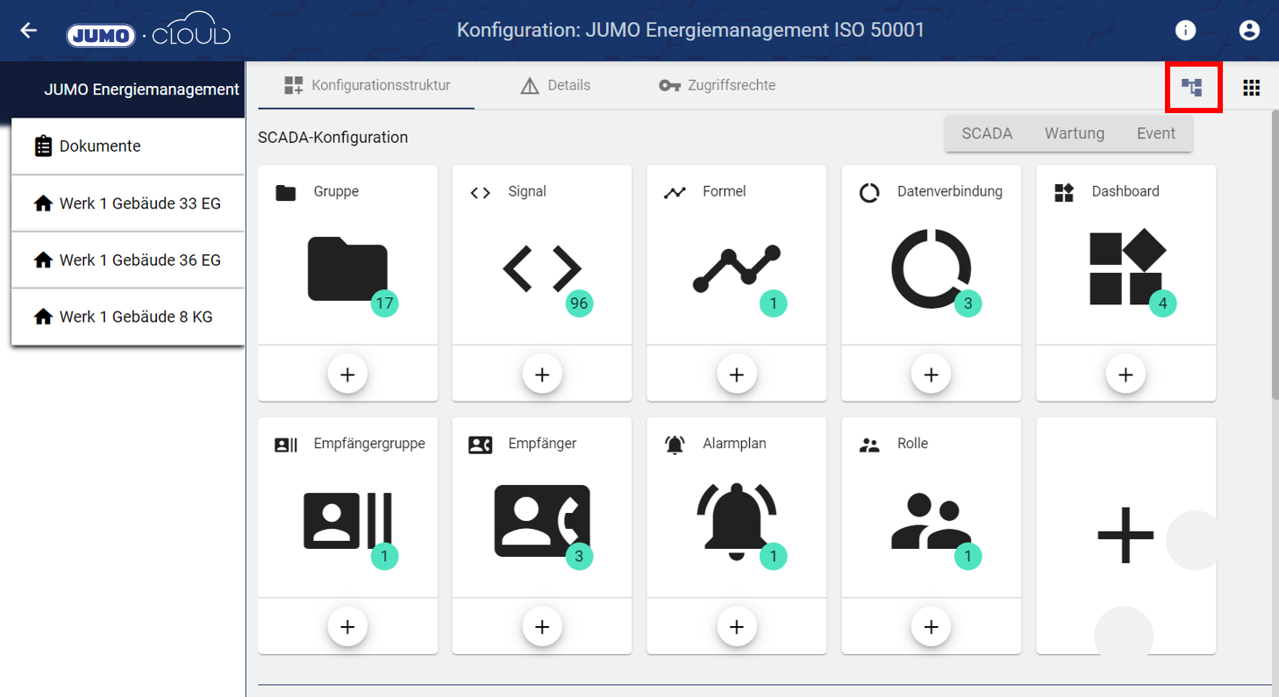Open the Gruppe folder tile icon
Image resolution: width=1279 pixels, height=697 pixels.
click(x=347, y=268)
